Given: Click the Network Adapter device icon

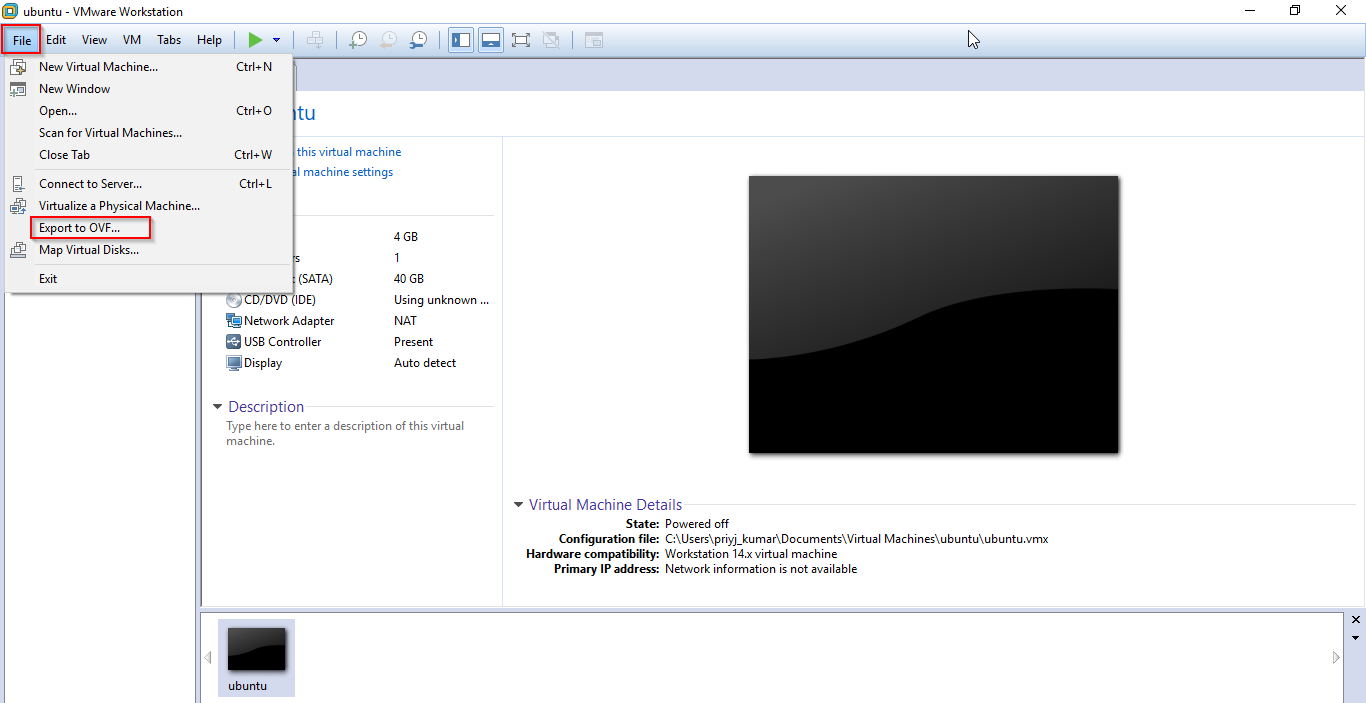Looking at the screenshot, I should pyautogui.click(x=234, y=321).
